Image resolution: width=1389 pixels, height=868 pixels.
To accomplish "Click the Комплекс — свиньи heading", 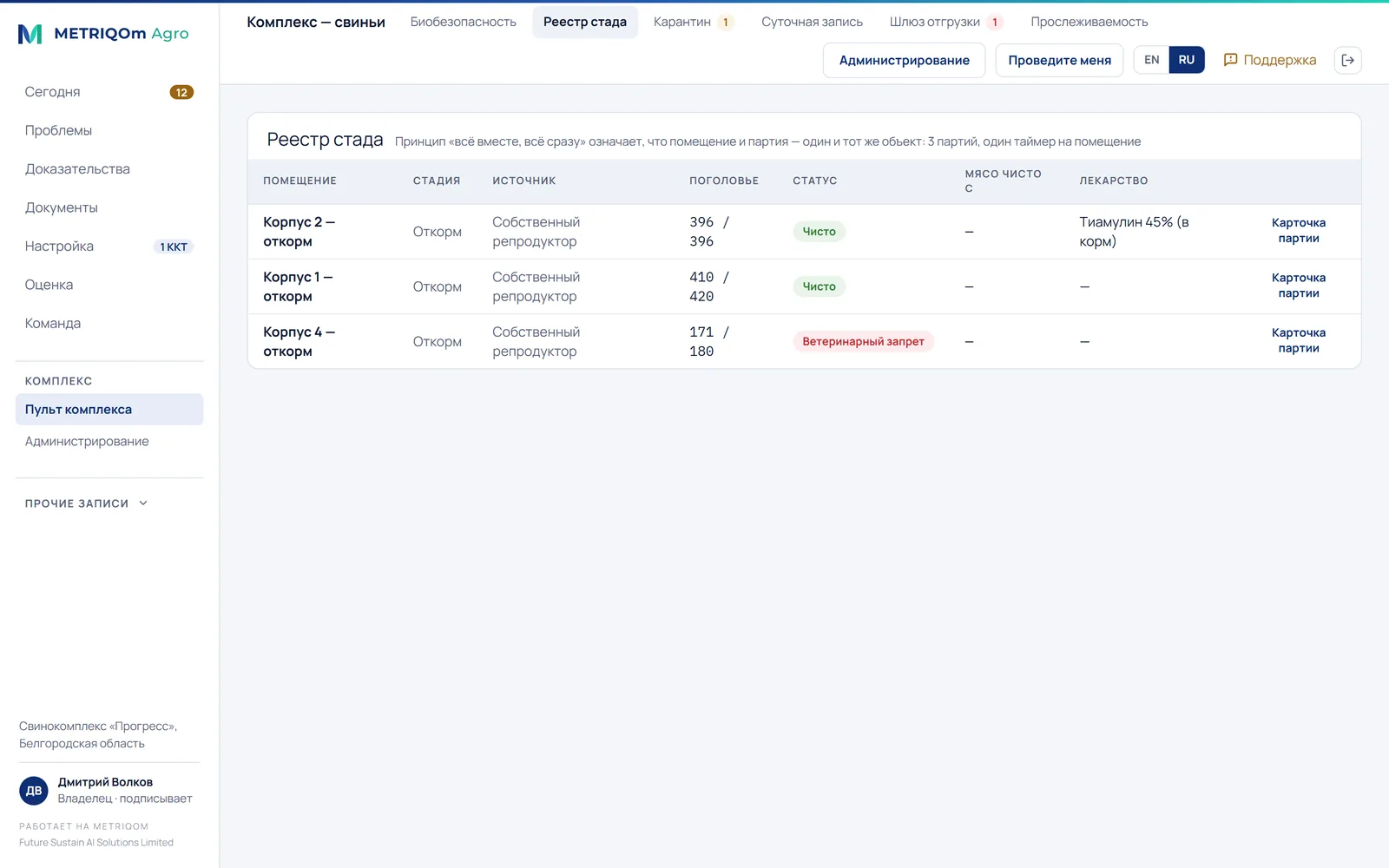I will click(316, 22).
